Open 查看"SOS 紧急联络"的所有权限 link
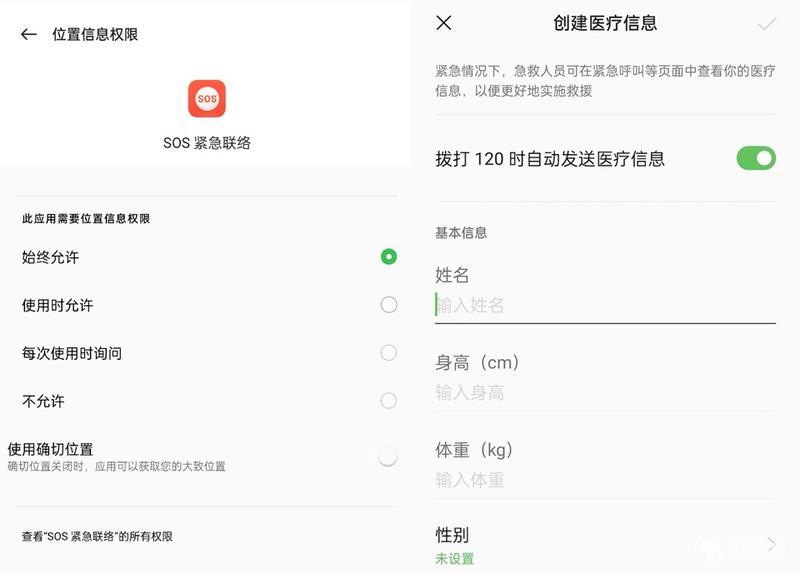Screen dimensions: 800x573 tap(97, 536)
